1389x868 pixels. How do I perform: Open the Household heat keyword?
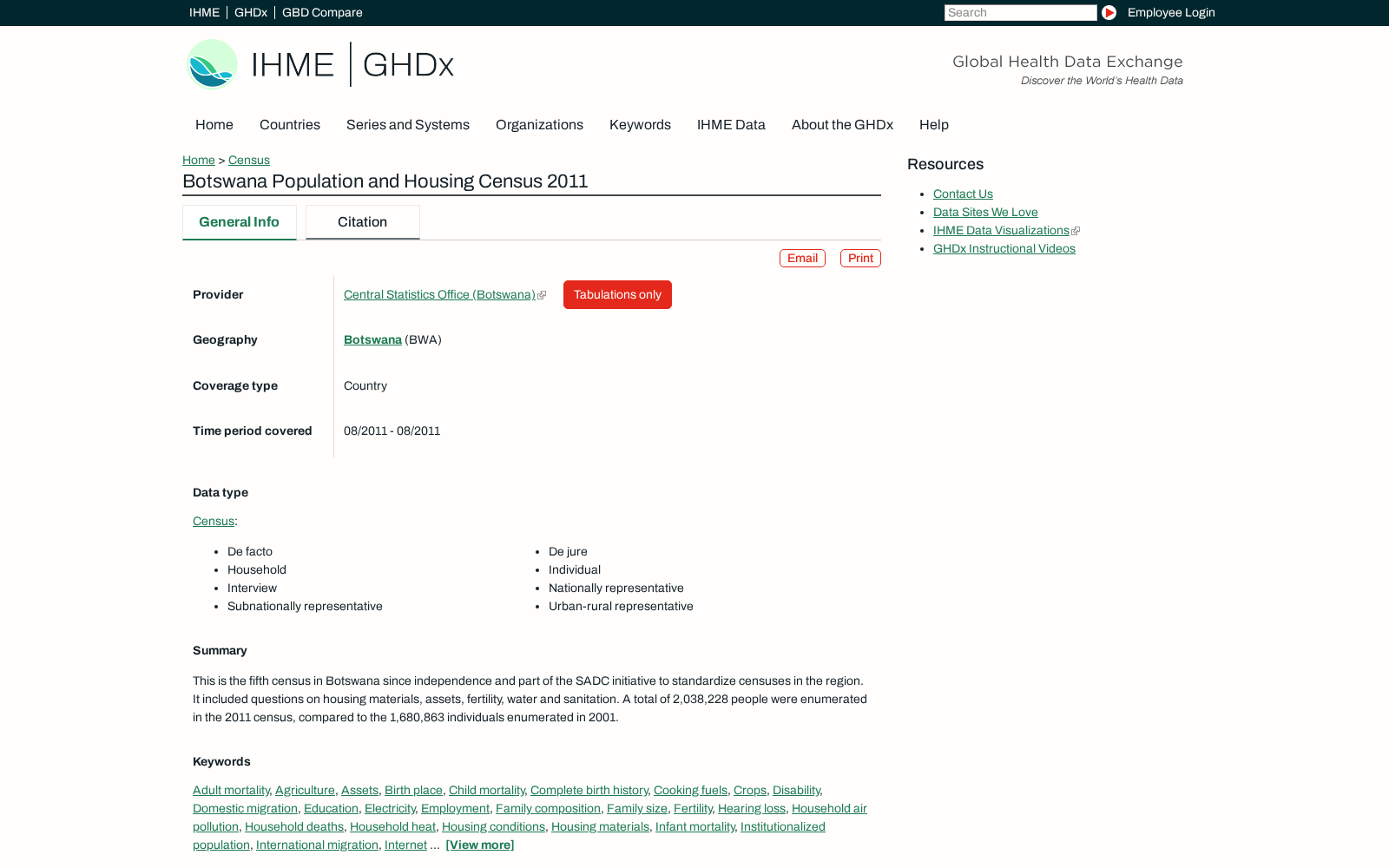(x=392, y=827)
